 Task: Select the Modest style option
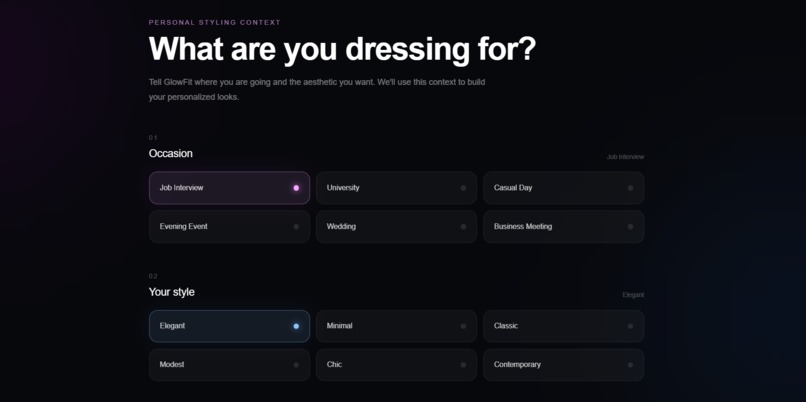[229, 364]
